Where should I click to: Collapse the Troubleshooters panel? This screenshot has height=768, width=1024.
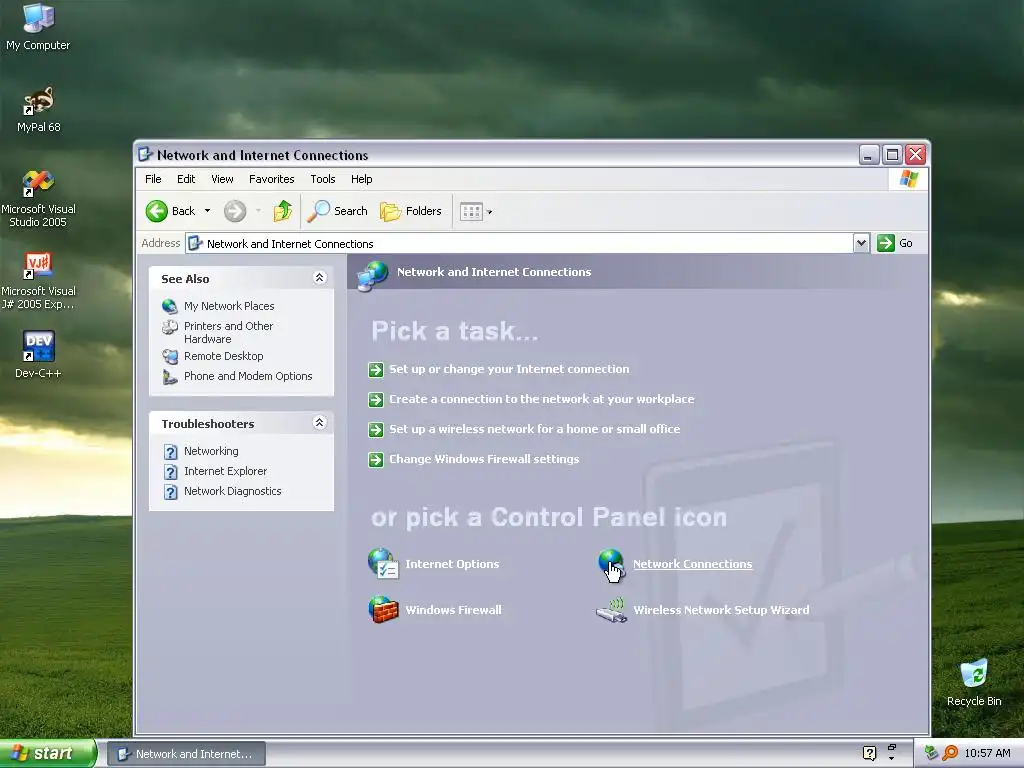(319, 423)
